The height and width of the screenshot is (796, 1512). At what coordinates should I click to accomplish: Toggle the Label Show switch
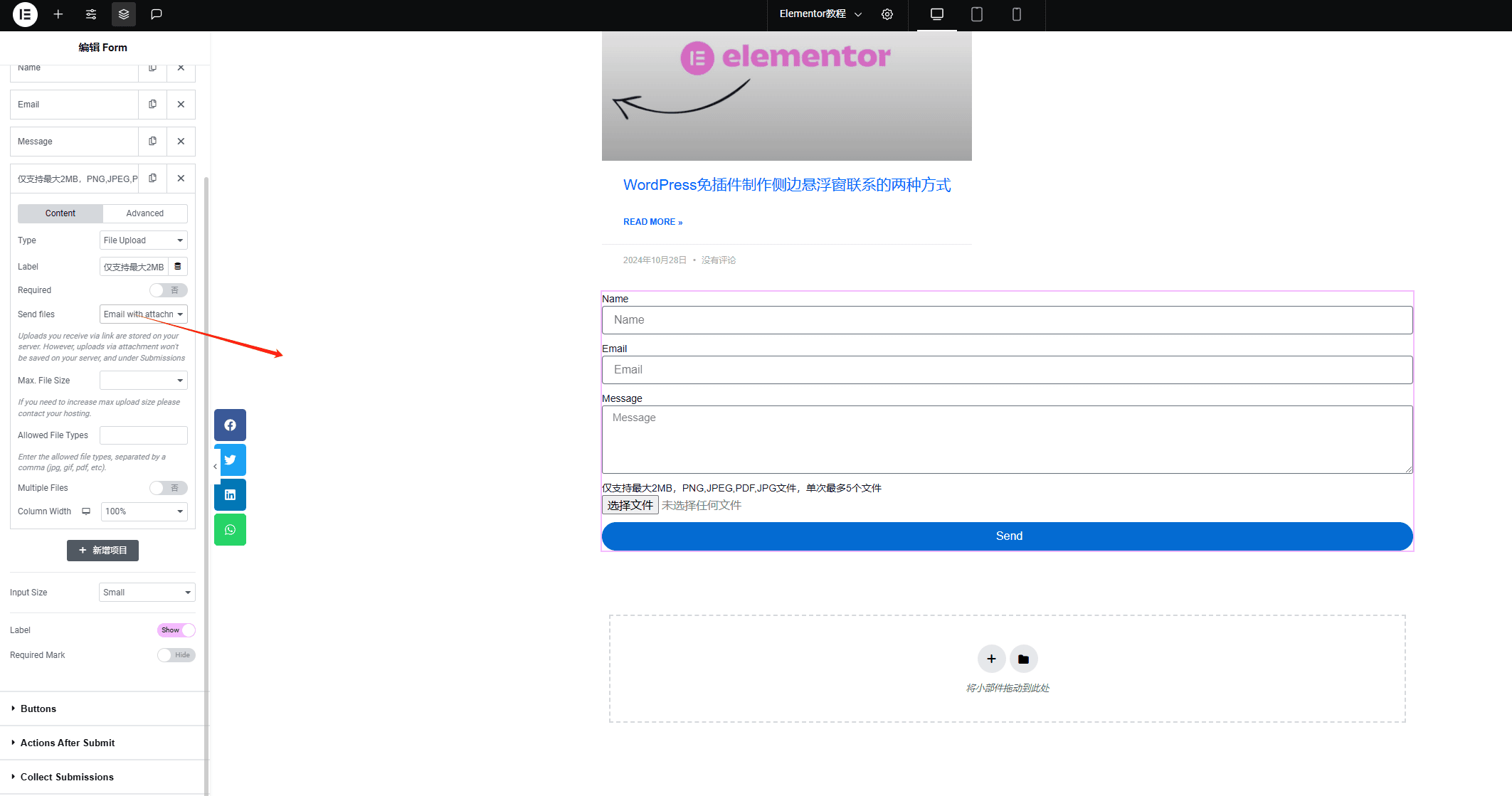[176, 630]
